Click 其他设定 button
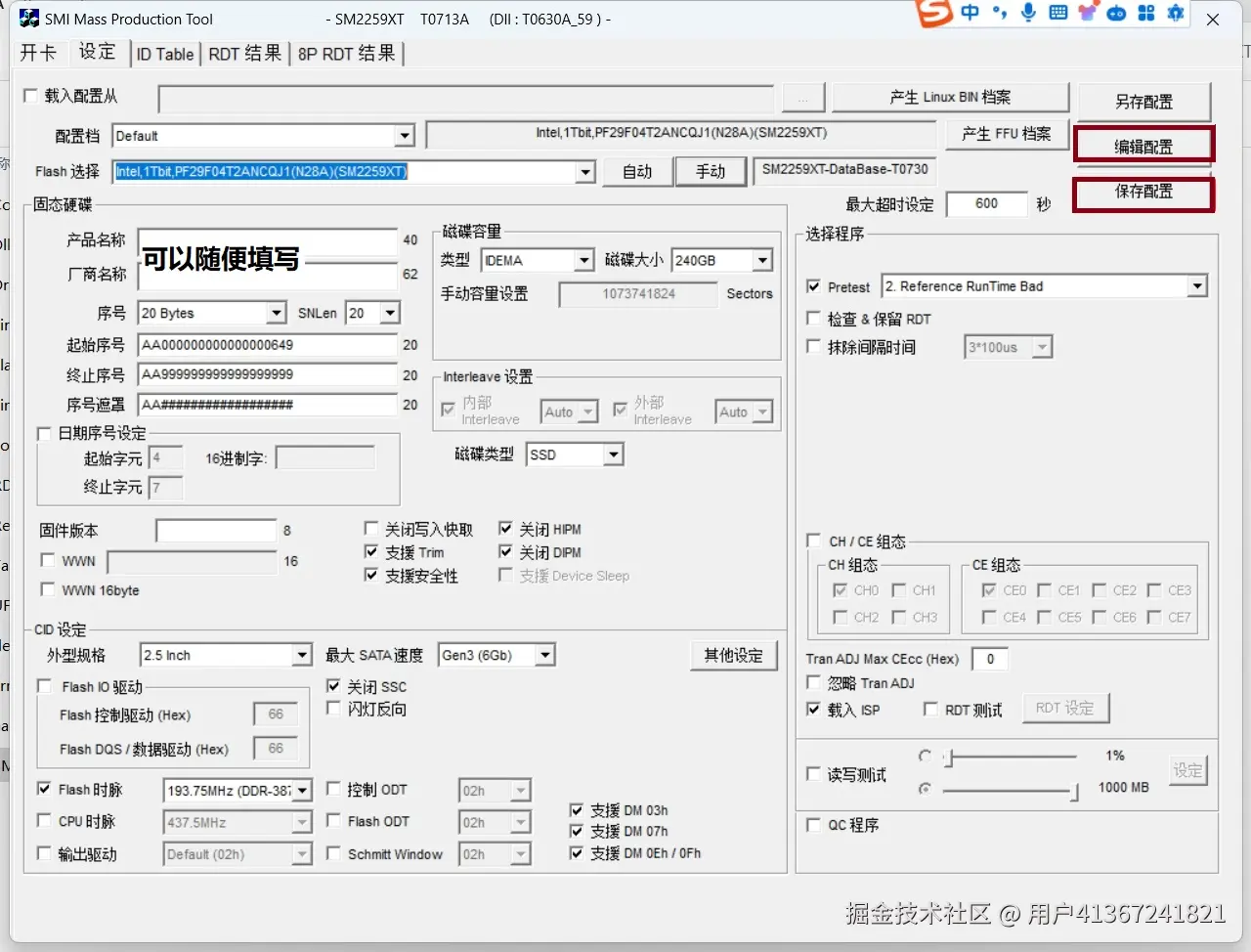The height and width of the screenshot is (952, 1251). click(x=733, y=655)
